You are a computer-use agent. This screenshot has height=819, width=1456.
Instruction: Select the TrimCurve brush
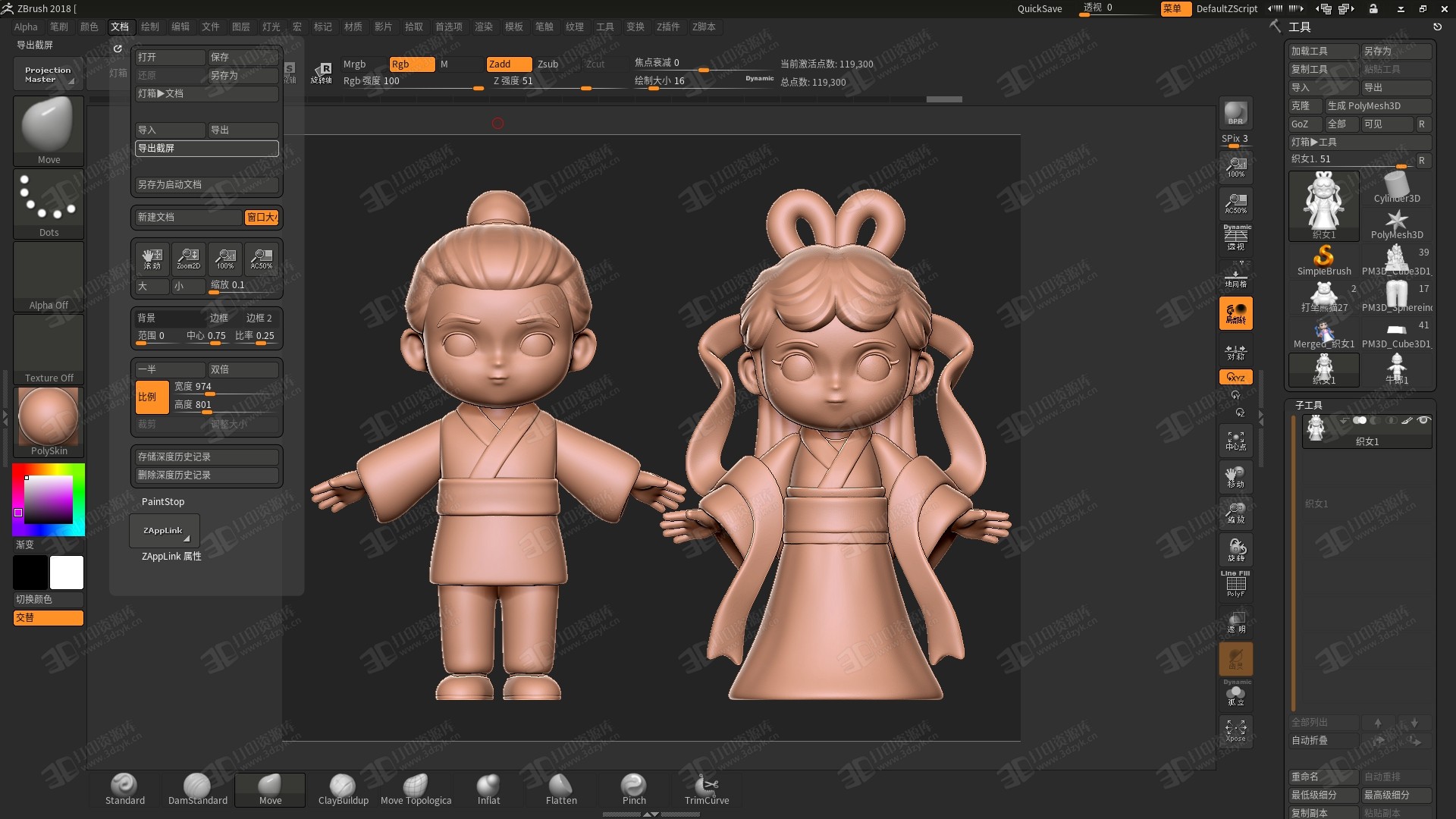[707, 789]
